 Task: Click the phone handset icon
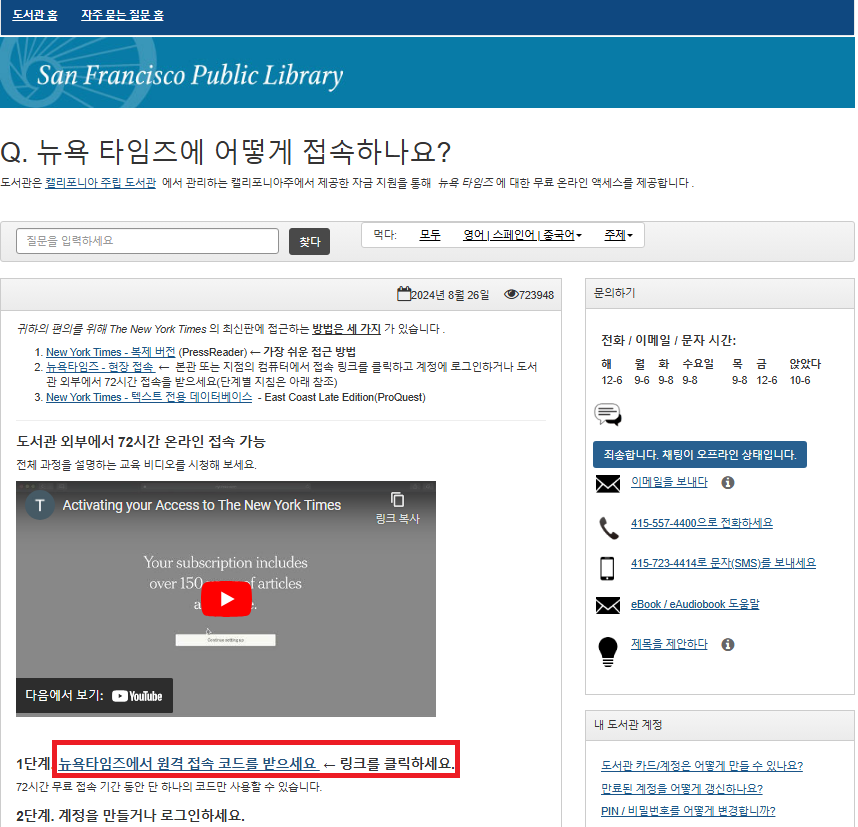pos(608,528)
